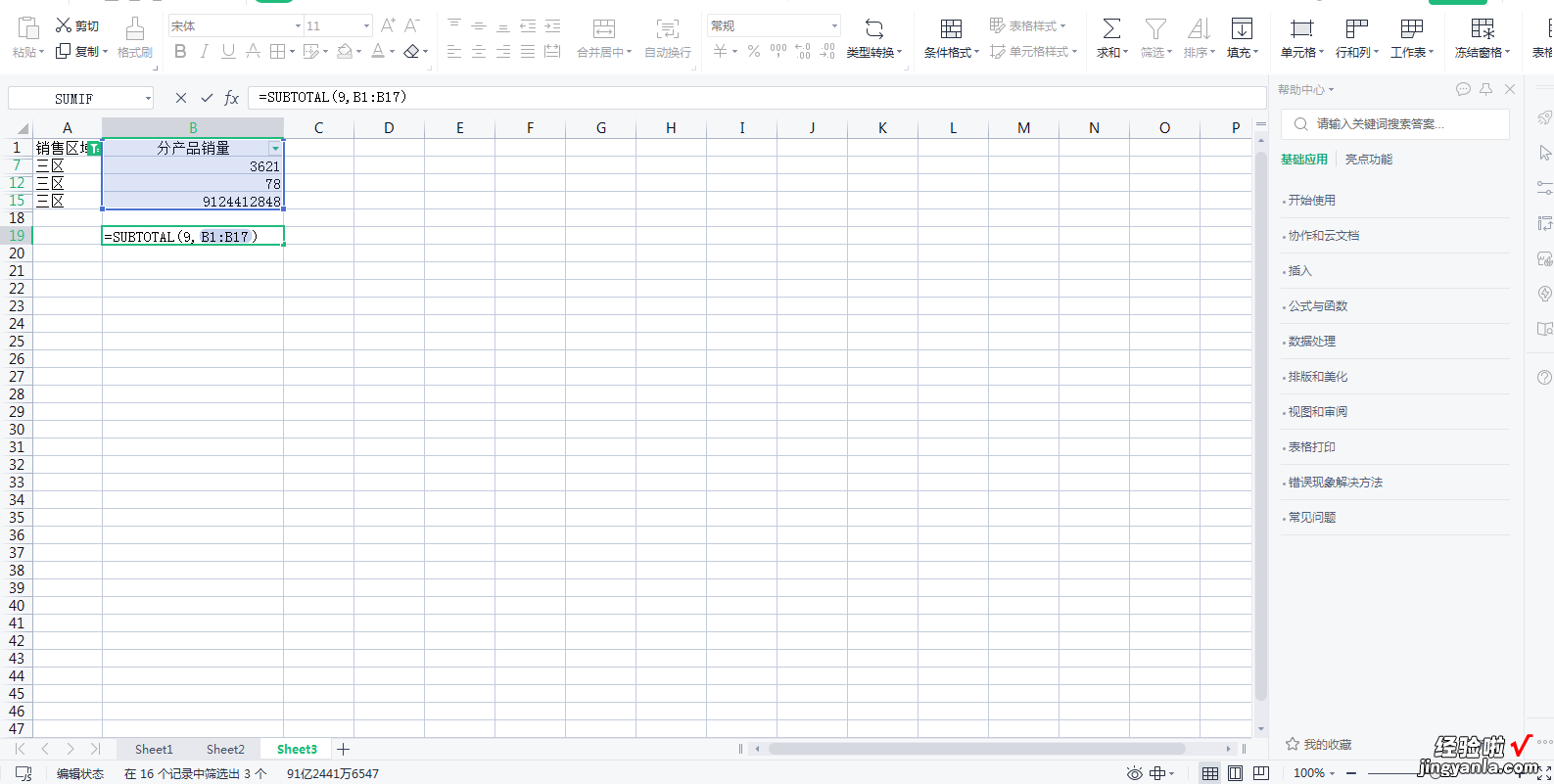Select cell B7 with value 3621
Viewport: 1554px width, 784px height.
(193, 166)
